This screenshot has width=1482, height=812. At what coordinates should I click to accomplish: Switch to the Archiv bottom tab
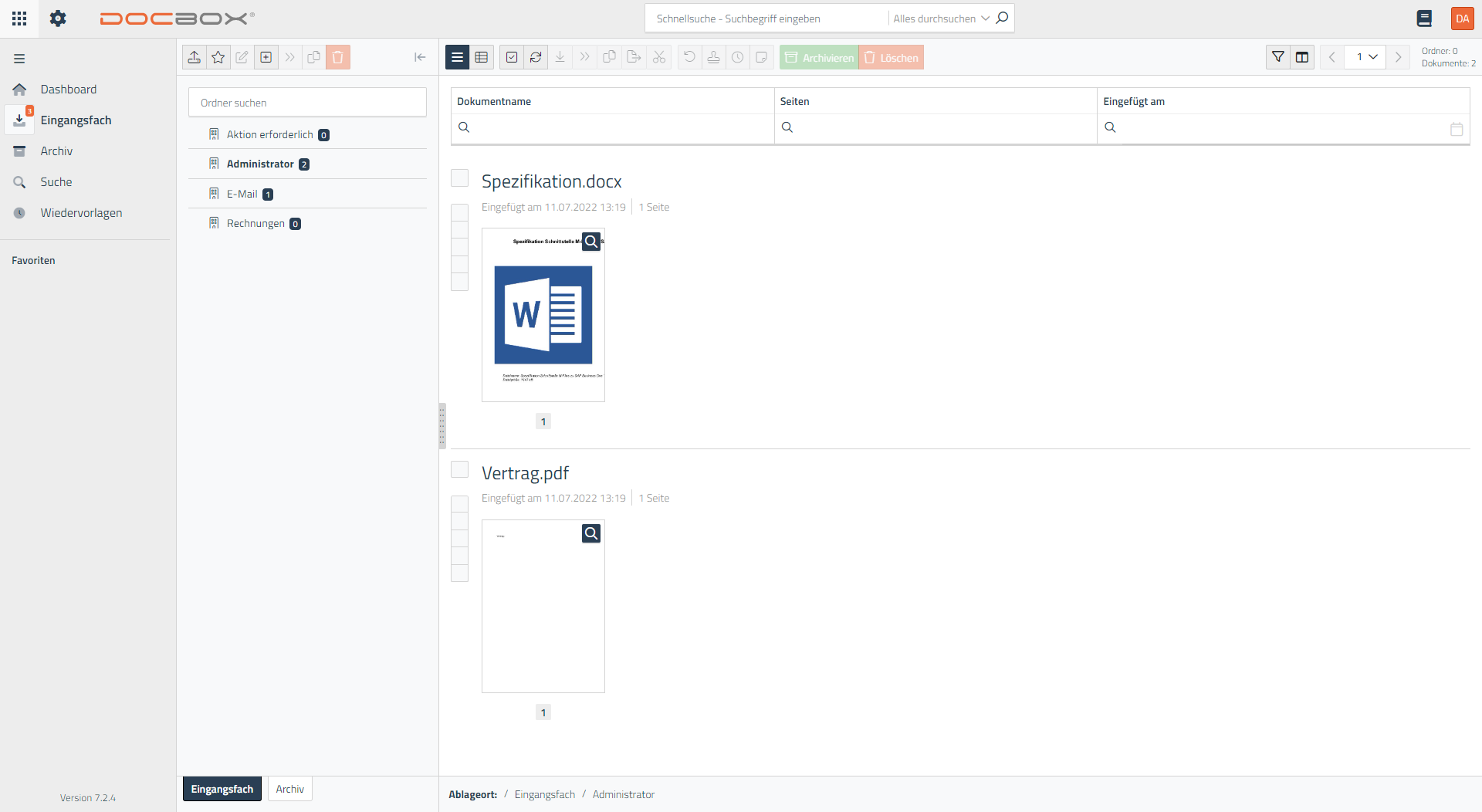coord(290,789)
